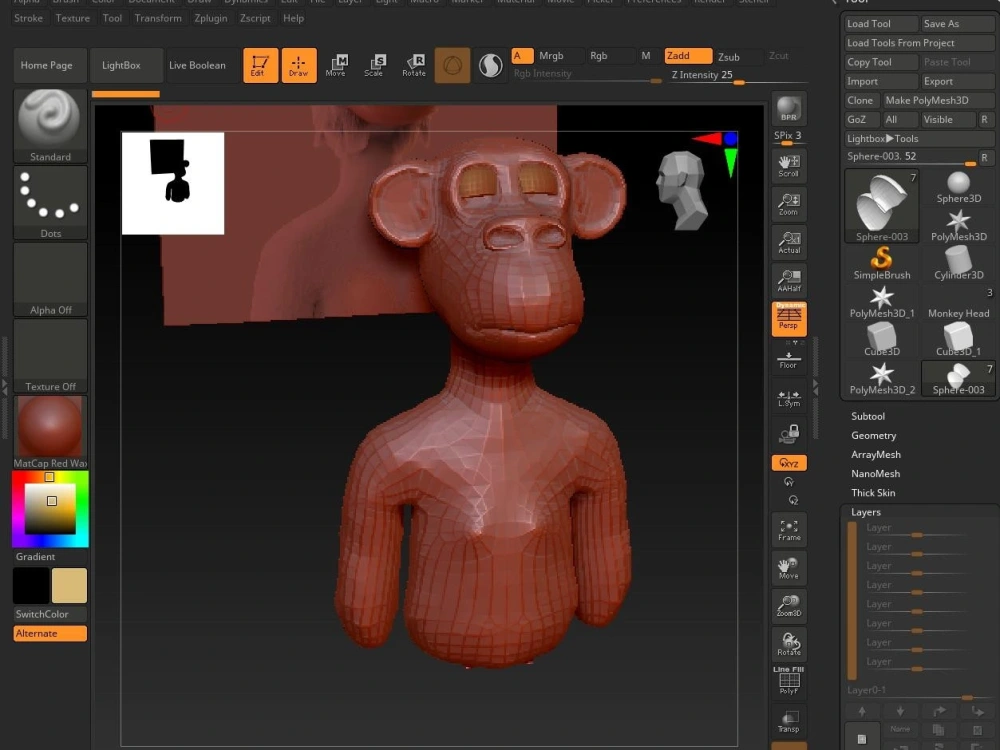1000x750 pixels.
Task: Activate the Draw mode button
Action: tap(298, 65)
